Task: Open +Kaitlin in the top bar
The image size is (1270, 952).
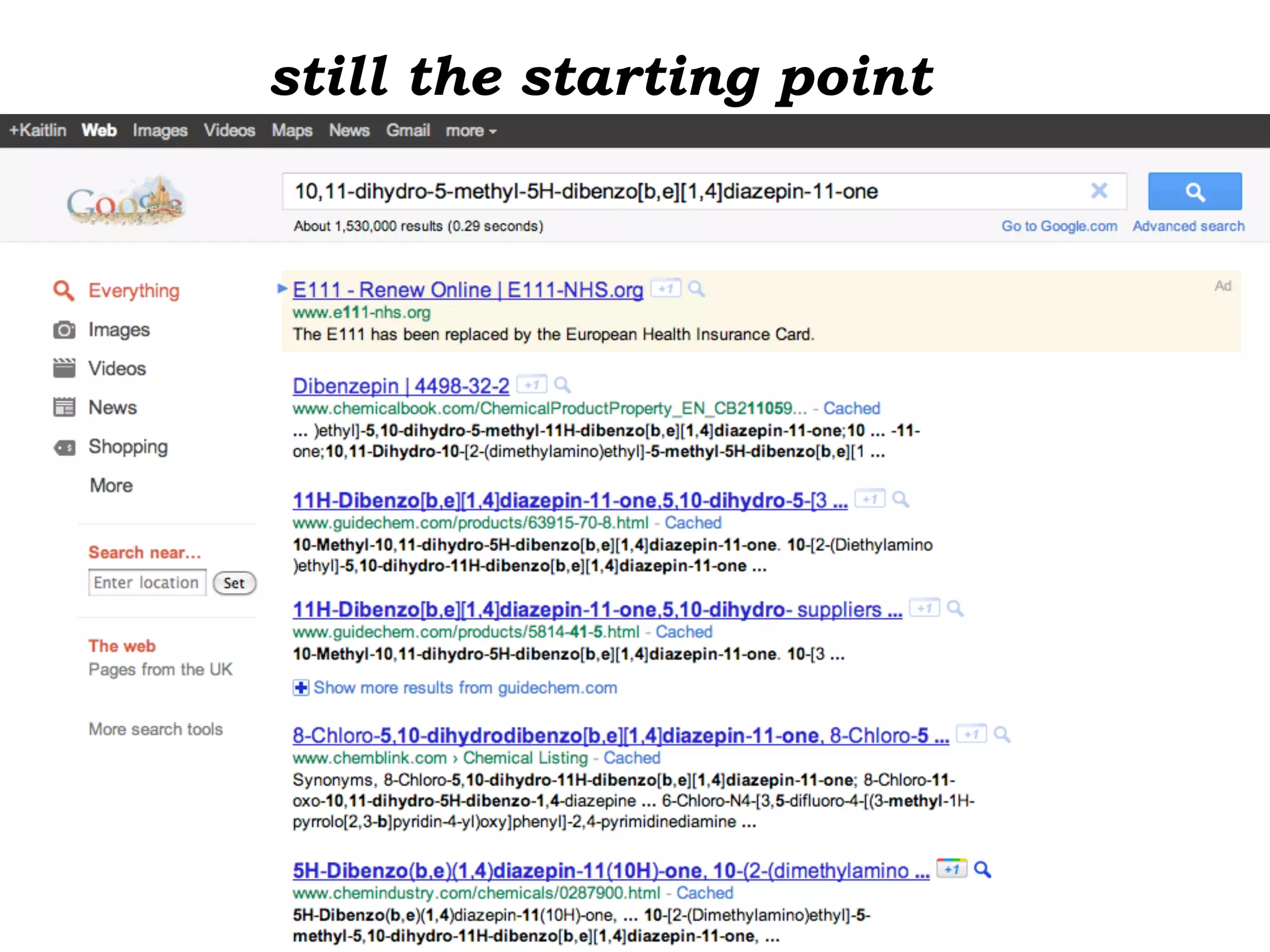Action: [x=38, y=130]
